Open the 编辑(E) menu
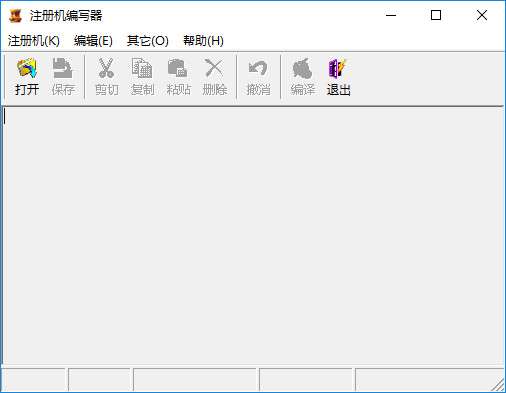This screenshot has width=506, height=393. [93, 41]
